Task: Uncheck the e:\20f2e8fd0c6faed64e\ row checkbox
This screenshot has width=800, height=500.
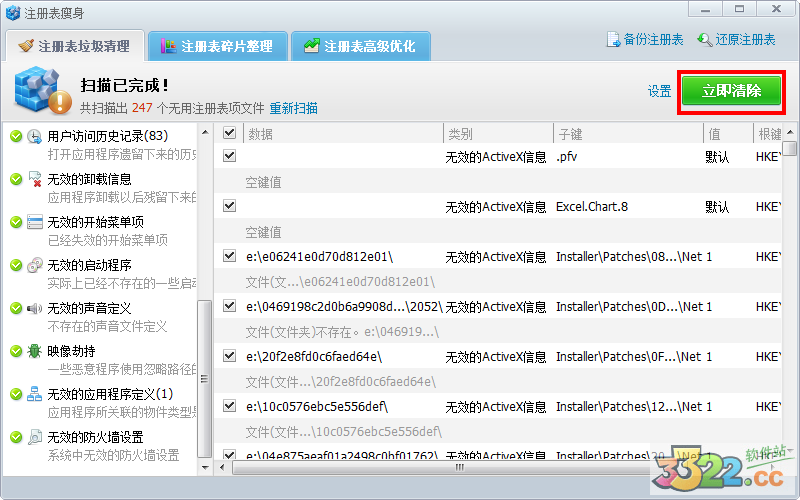Action: [230, 356]
